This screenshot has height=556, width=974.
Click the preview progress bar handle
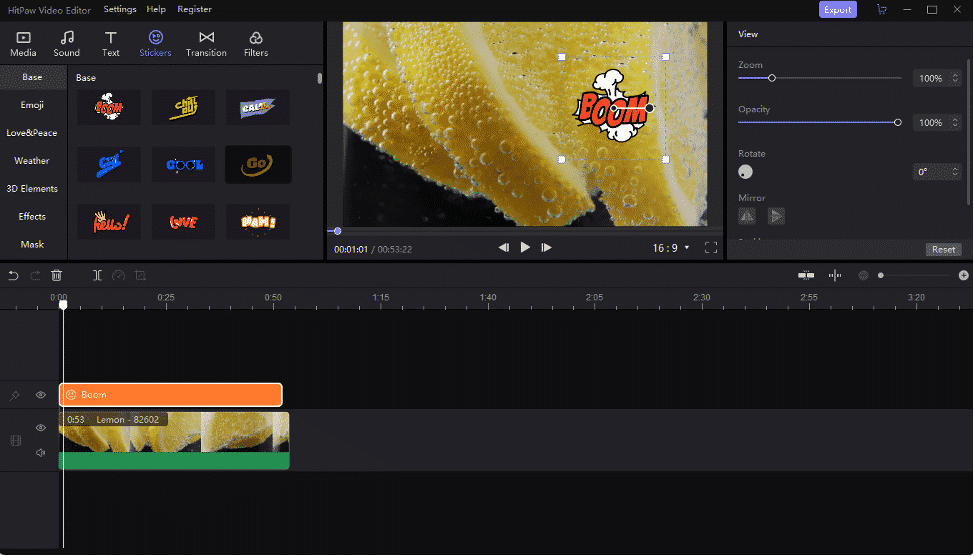337,231
